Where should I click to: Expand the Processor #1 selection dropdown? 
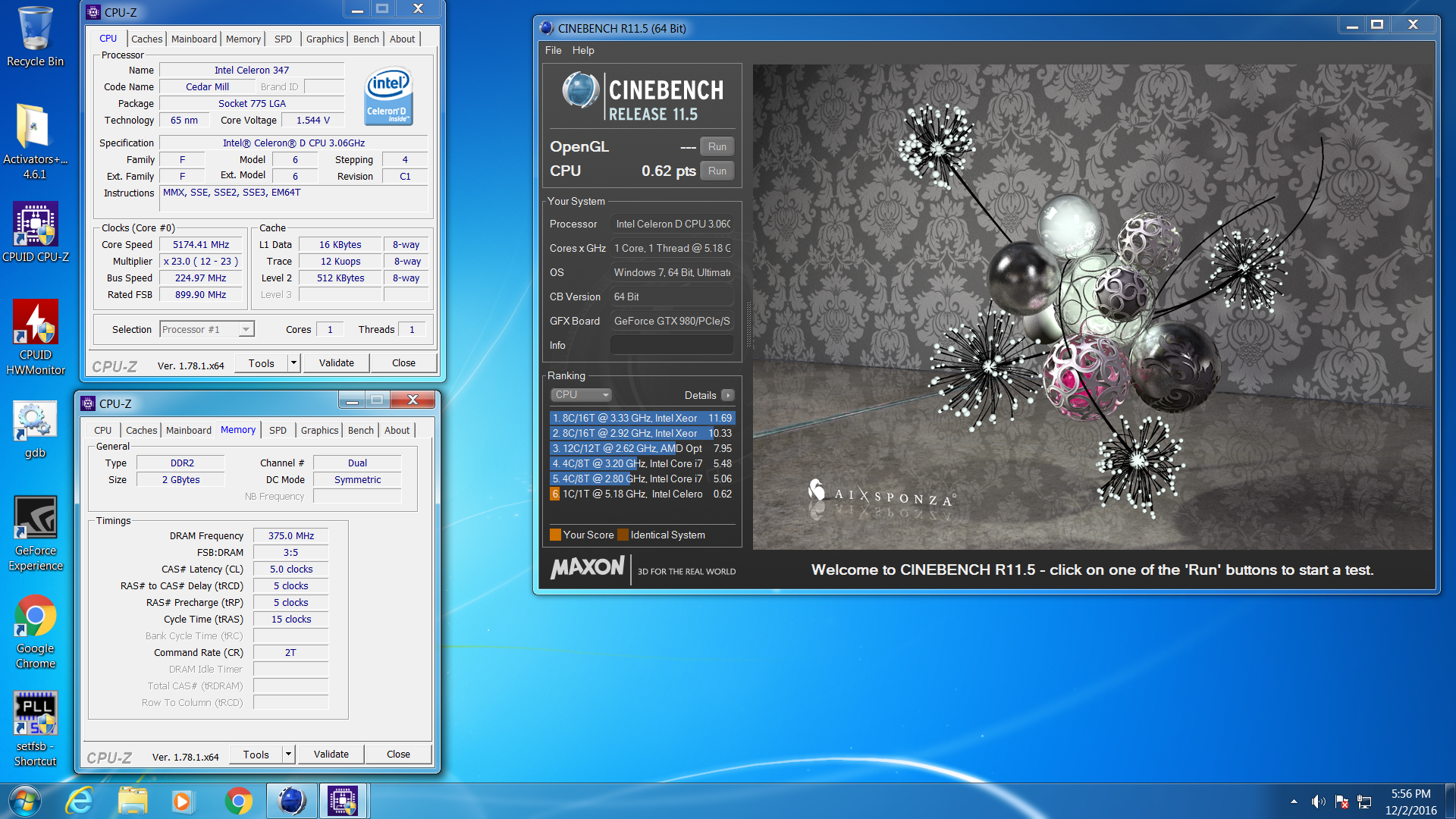[x=246, y=329]
